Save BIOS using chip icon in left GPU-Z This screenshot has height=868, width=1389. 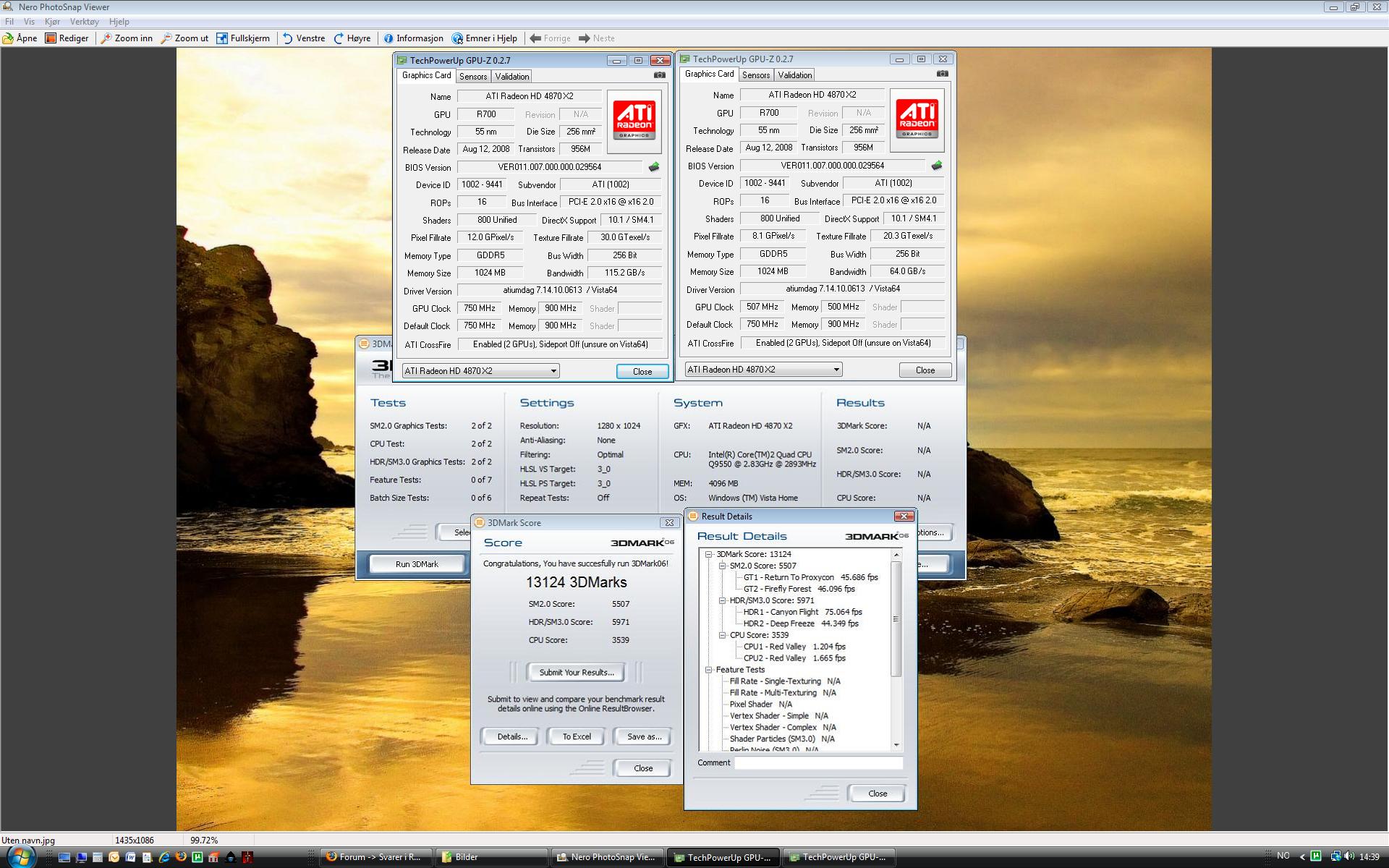click(x=654, y=167)
